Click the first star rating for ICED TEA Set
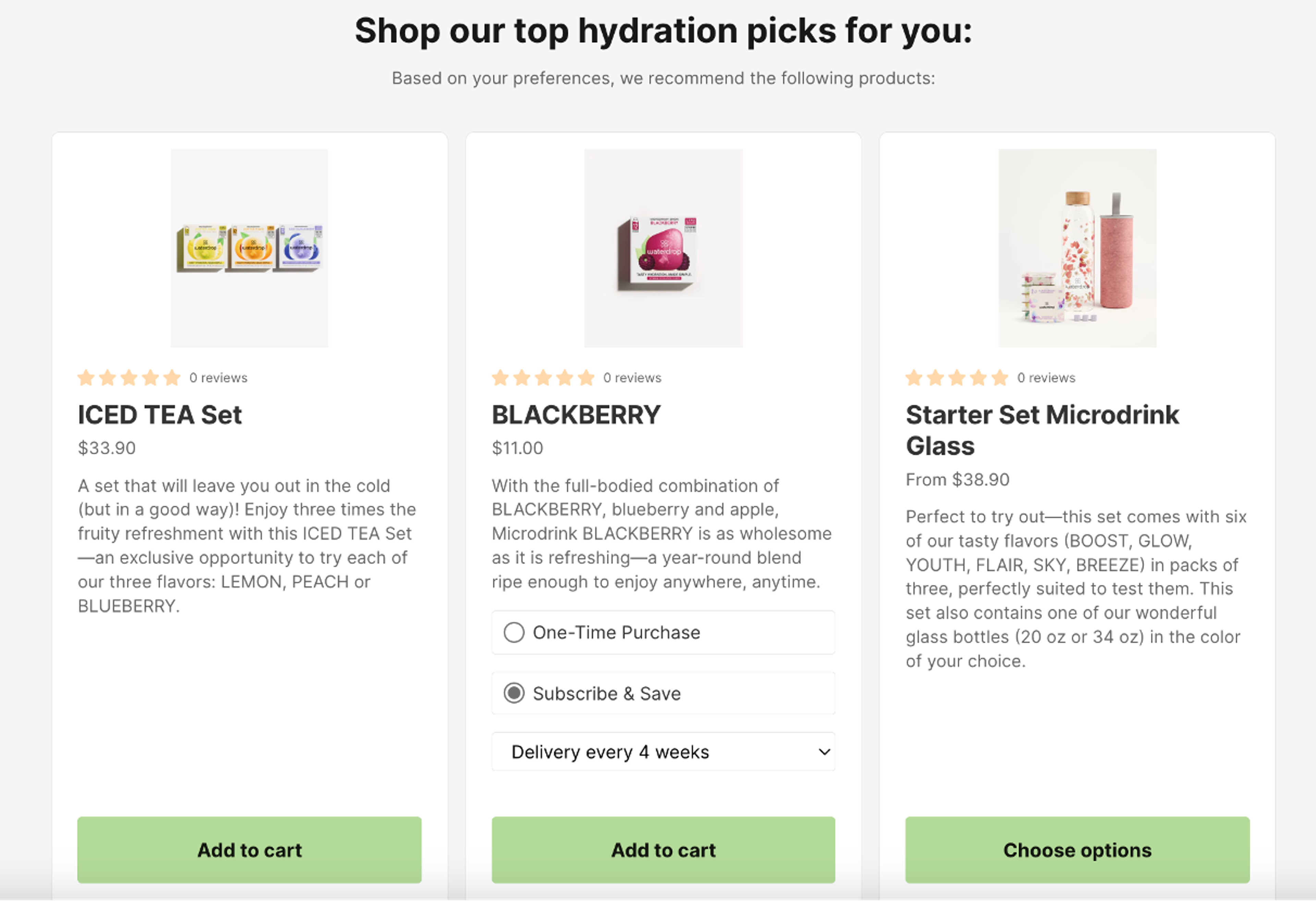This screenshot has width=1316, height=901. pos(87,378)
